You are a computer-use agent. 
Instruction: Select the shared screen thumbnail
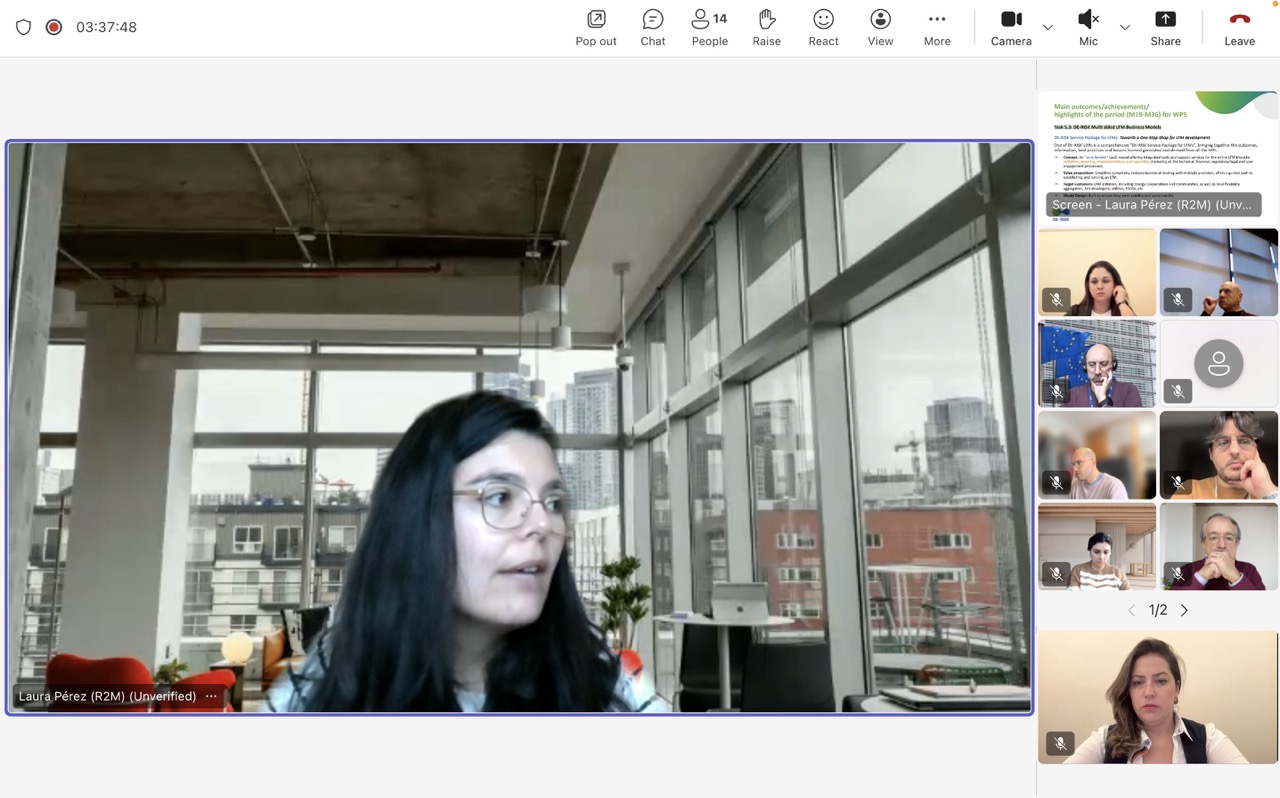coord(1158,155)
